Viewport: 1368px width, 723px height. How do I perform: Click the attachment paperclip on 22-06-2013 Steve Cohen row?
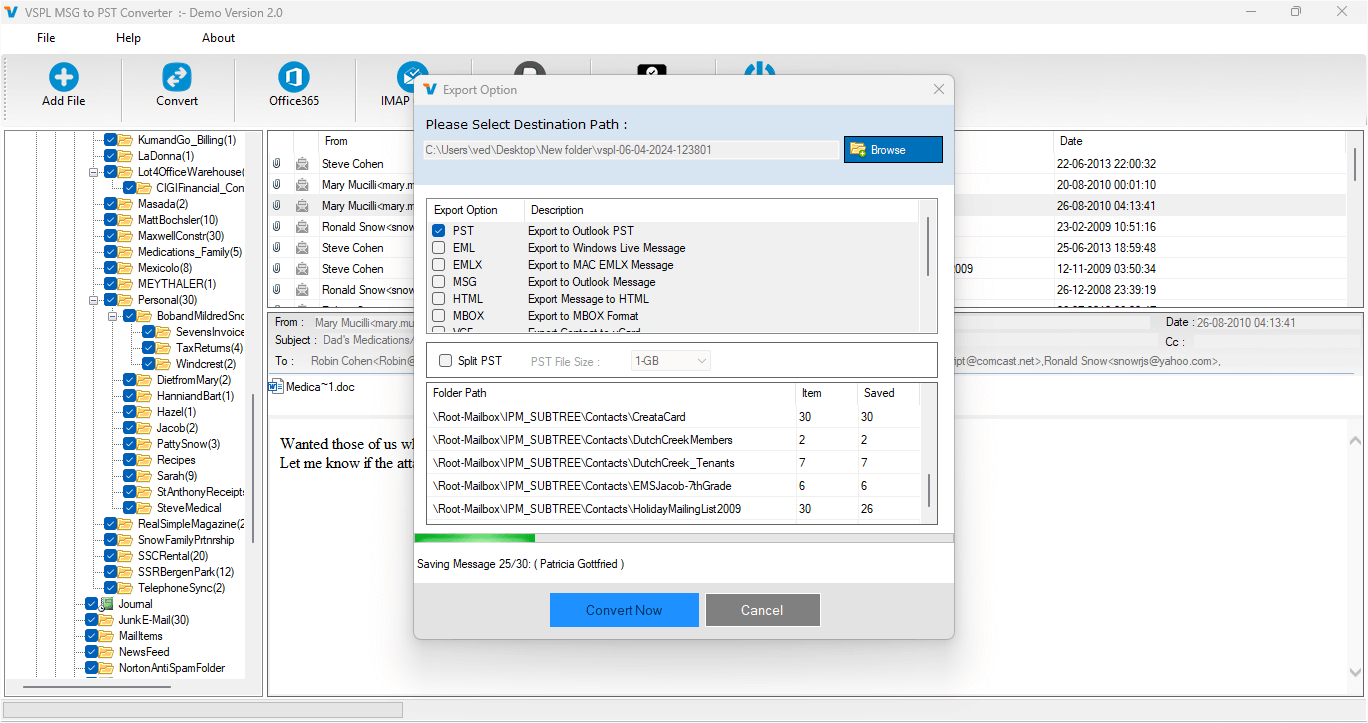point(277,164)
